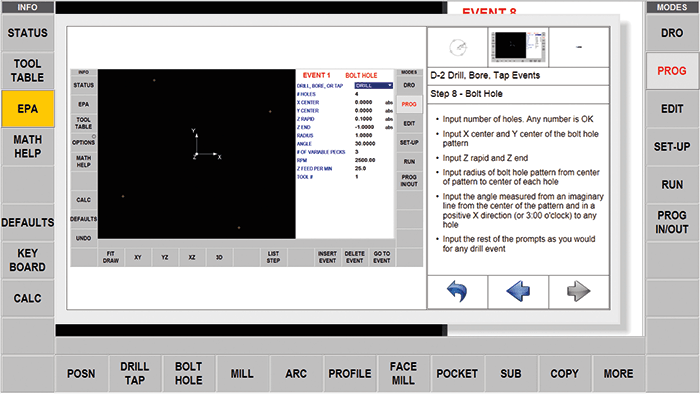Choose the POCKET event softkey
This screenshot has height=394, width=700.
click(x=457, y=373)
